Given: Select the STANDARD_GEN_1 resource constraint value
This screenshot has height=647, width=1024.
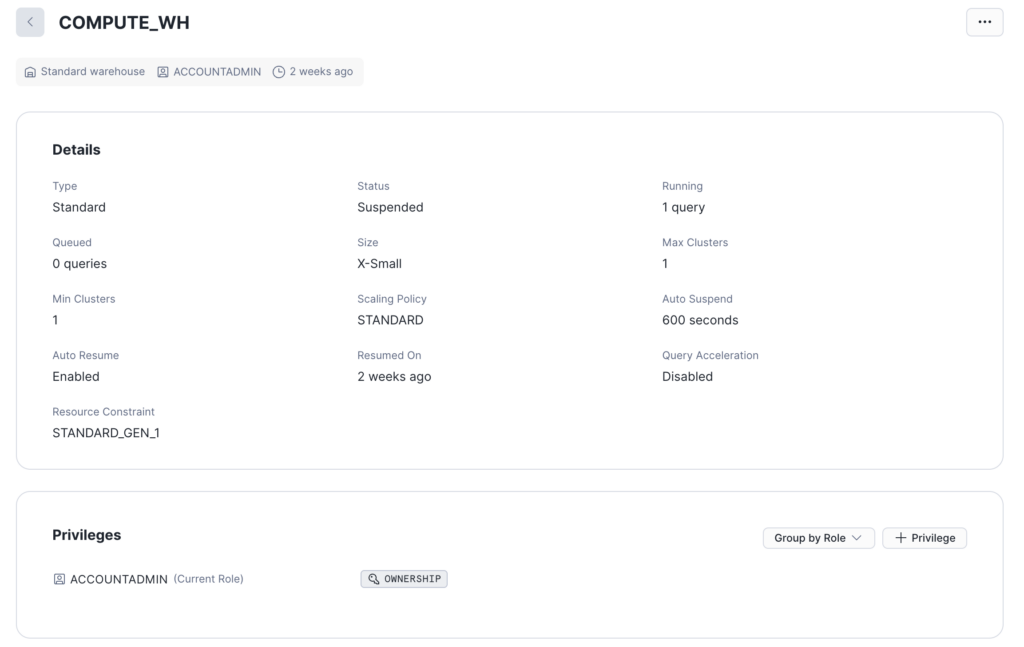Looking at the screenshot, I should click(106, 433).
